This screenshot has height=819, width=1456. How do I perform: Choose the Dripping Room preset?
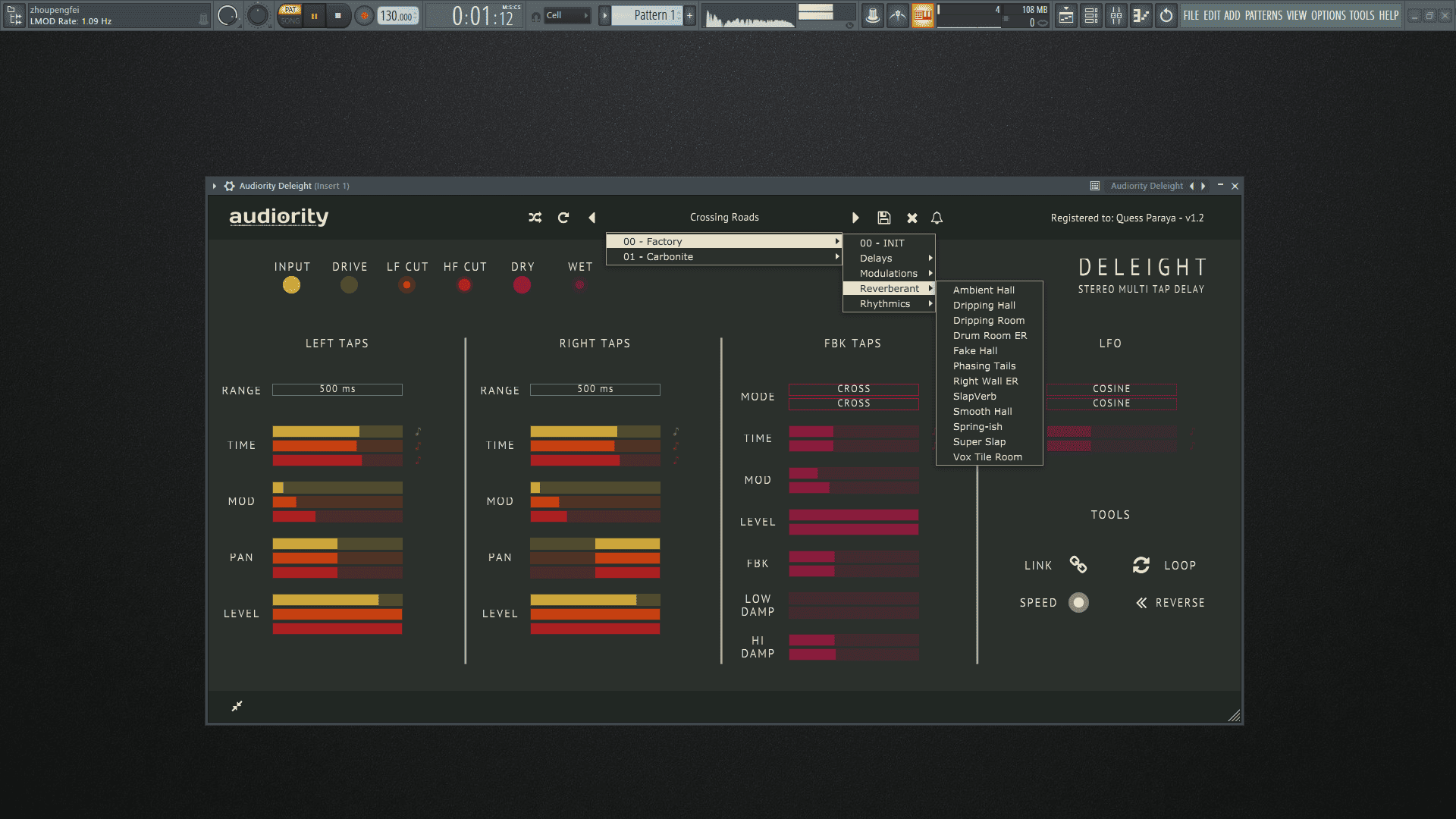coord(990,321)
